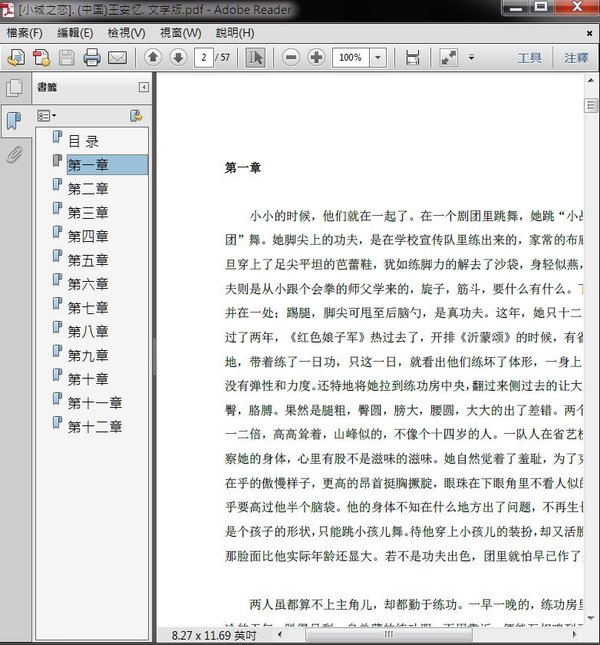The height and width of the screenshot is (645, 600).
Task: Click the zoom in plus button
Action: click(x=316, y=57)
